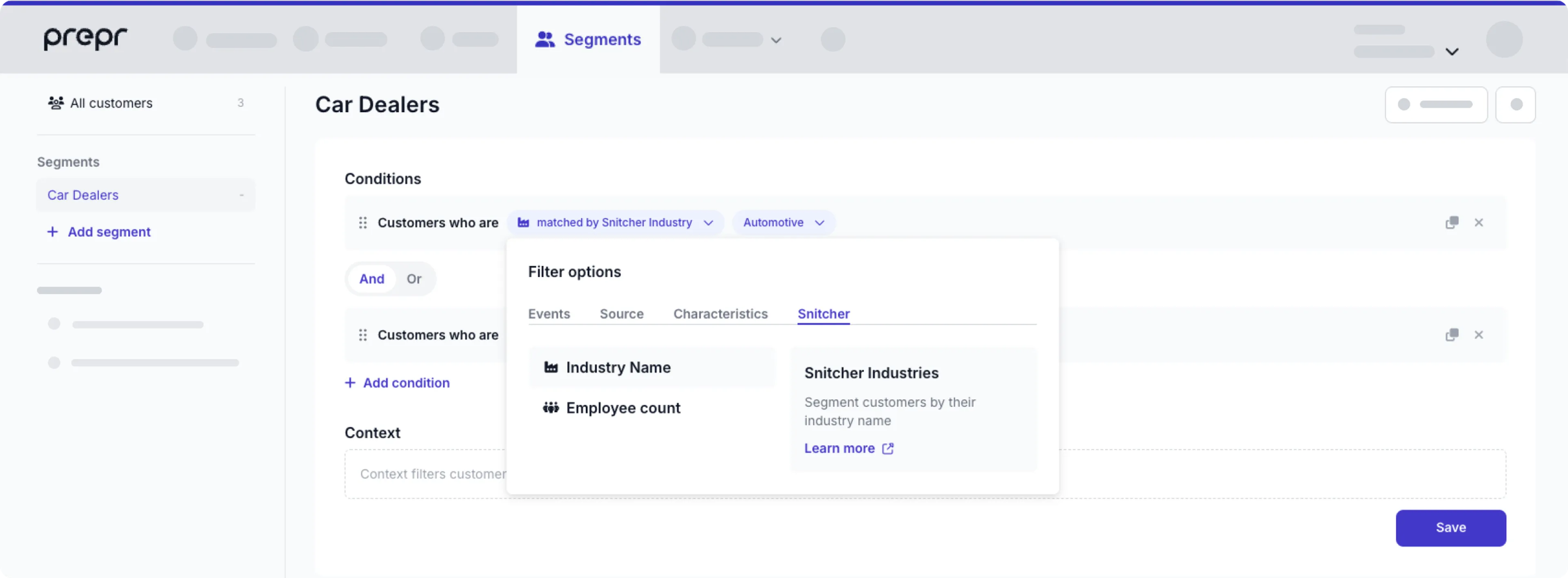Click the plus icon beside Add segment

tap(52, 232)
